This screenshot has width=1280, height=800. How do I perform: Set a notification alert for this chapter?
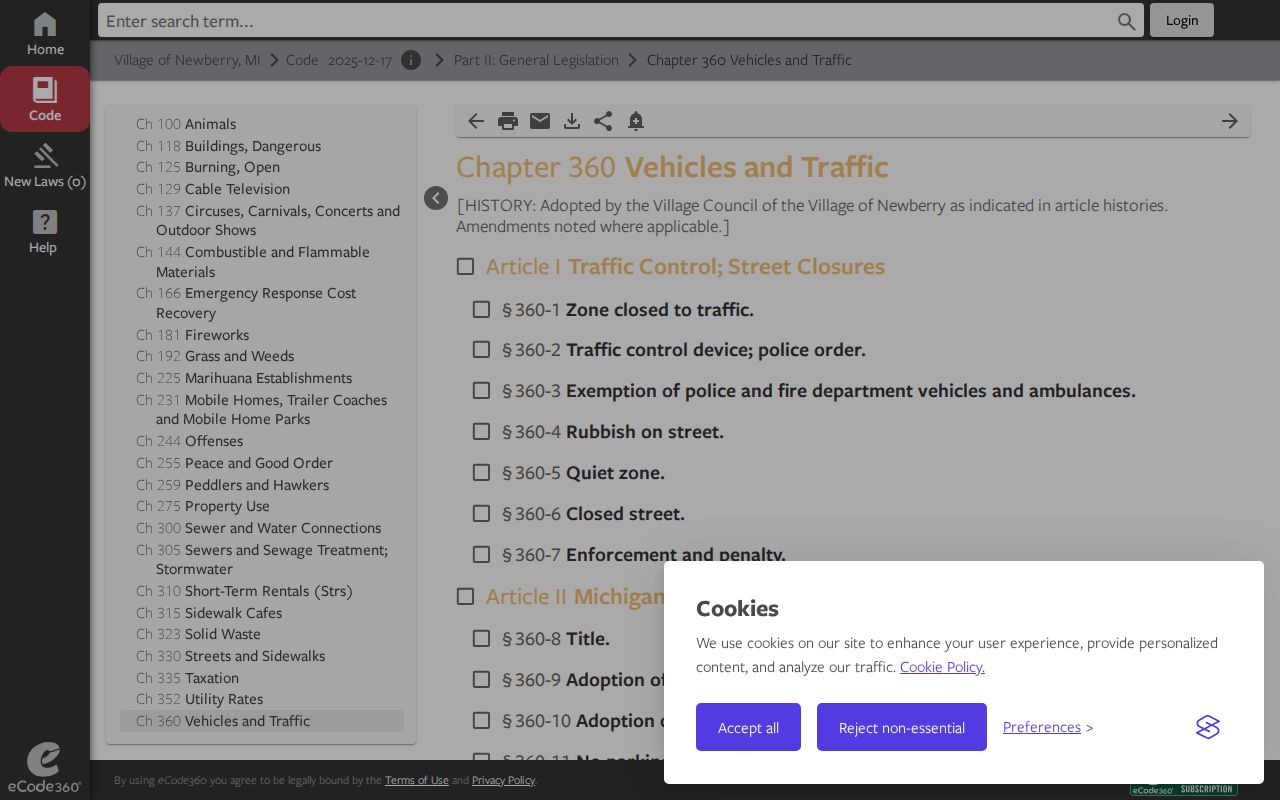(x=636, y=121)
